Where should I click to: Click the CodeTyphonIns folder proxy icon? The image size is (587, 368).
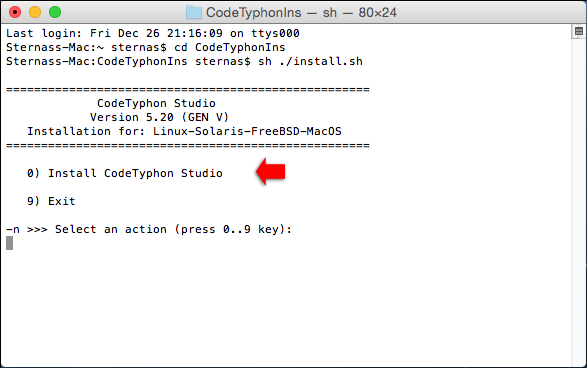194,12
